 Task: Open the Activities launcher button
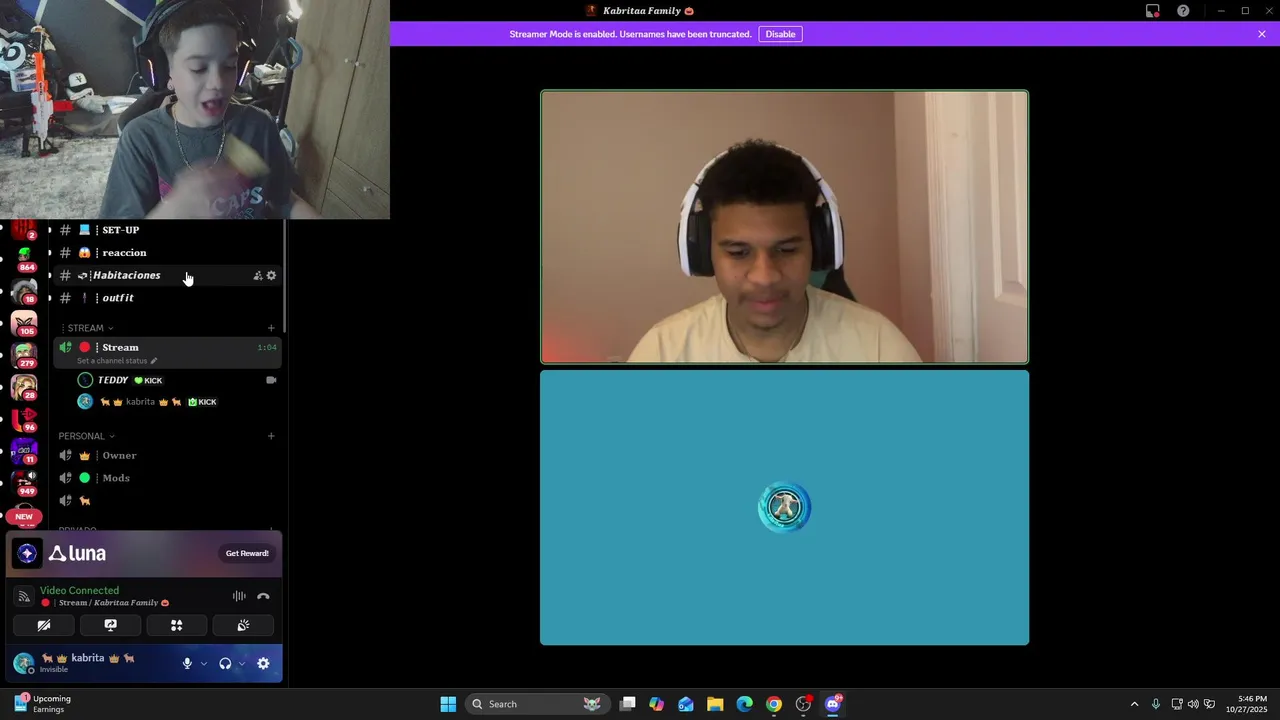pyautogui.click(x=177, y=625)
